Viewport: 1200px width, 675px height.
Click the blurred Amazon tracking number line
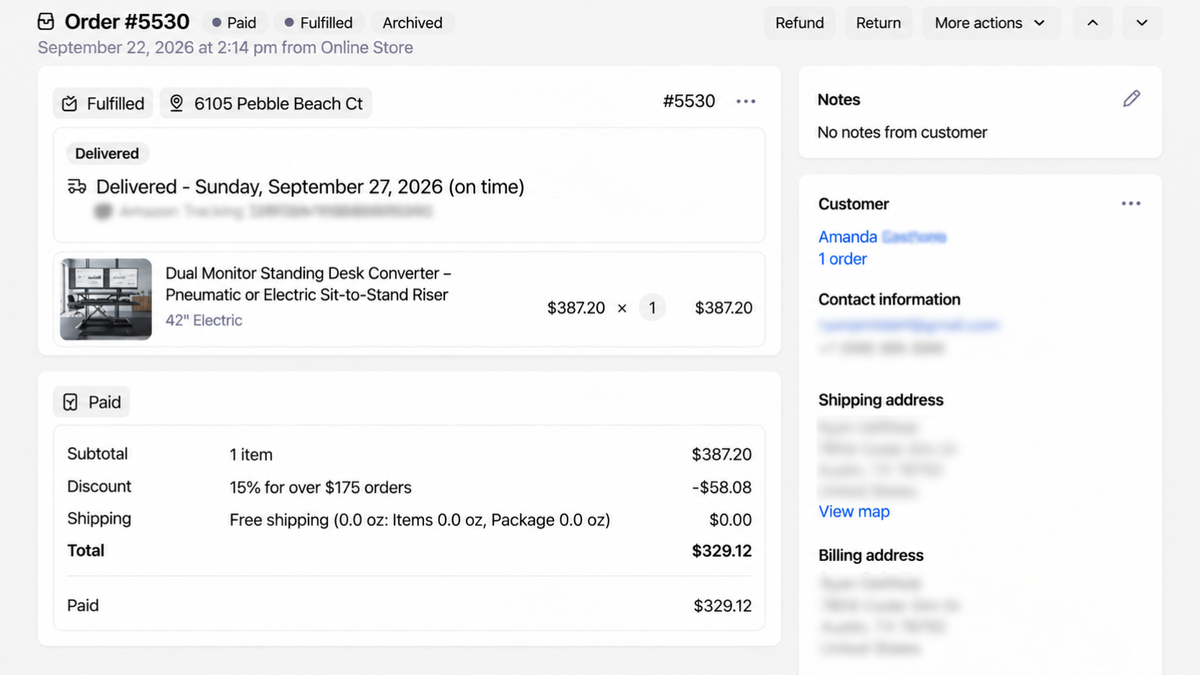coord(264,212)
